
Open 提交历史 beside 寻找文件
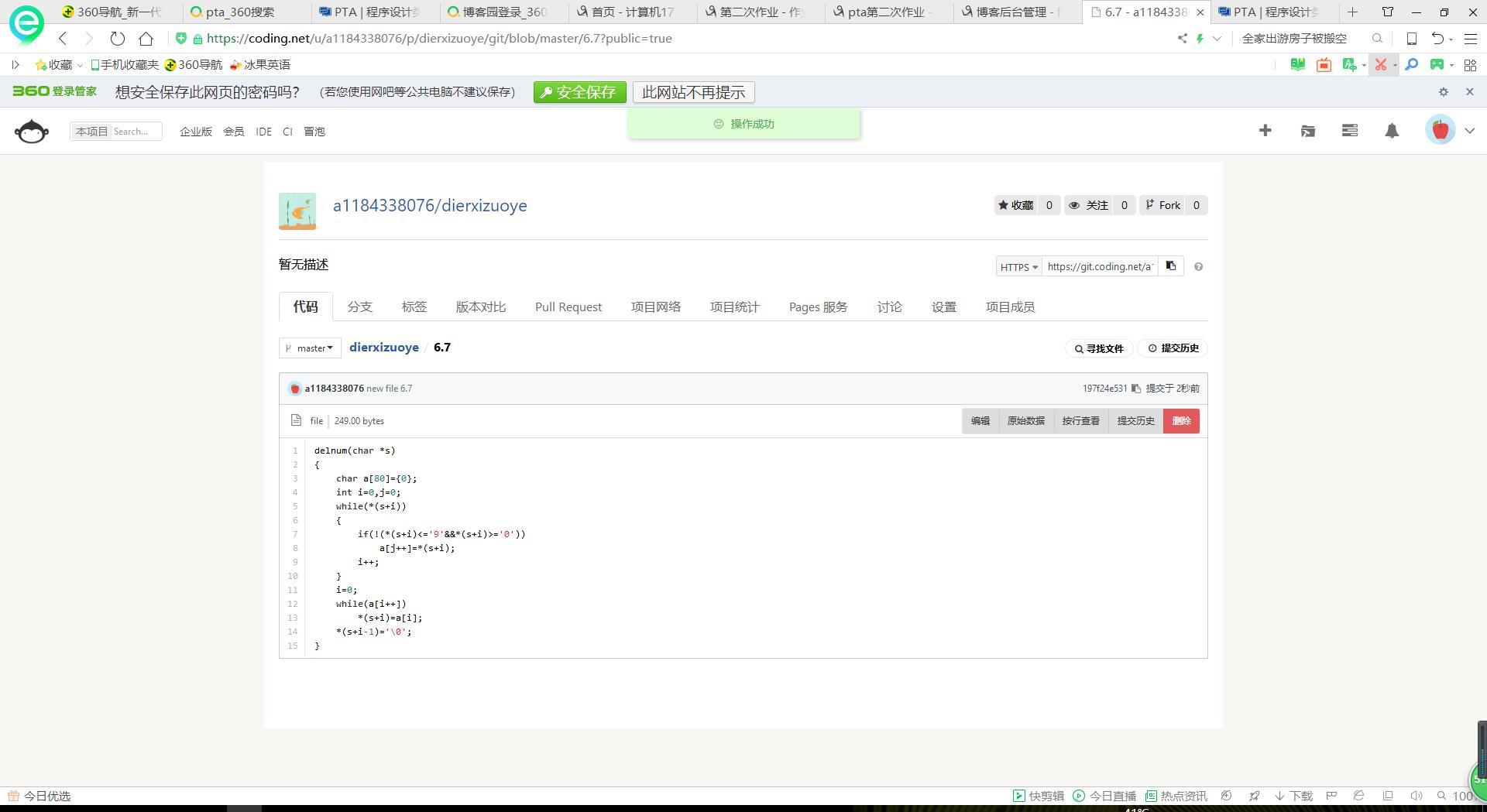point(1173,348)
